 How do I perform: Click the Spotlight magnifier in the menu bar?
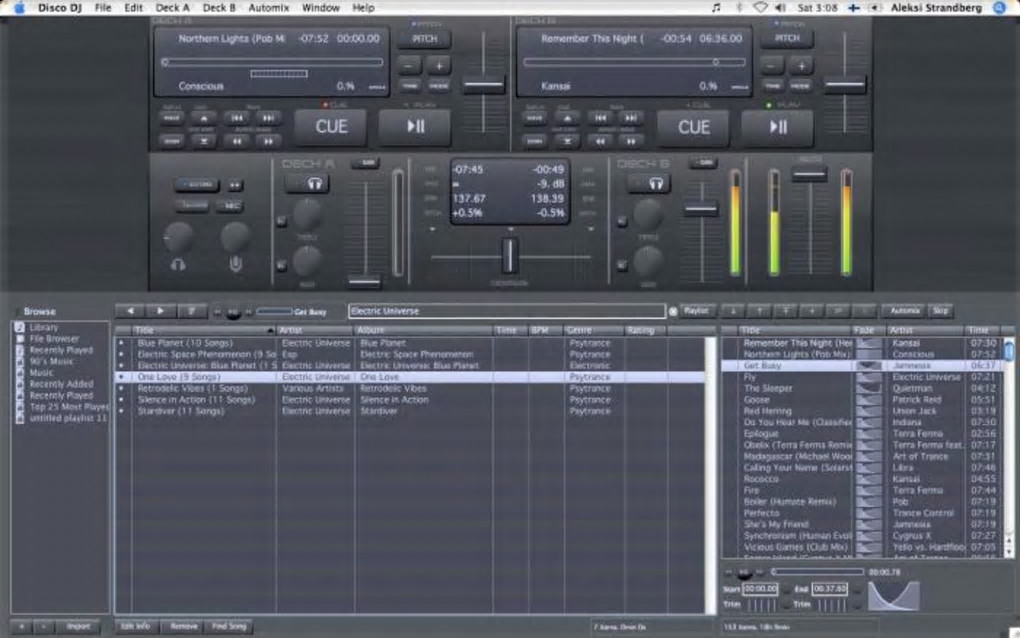point(999,7)
